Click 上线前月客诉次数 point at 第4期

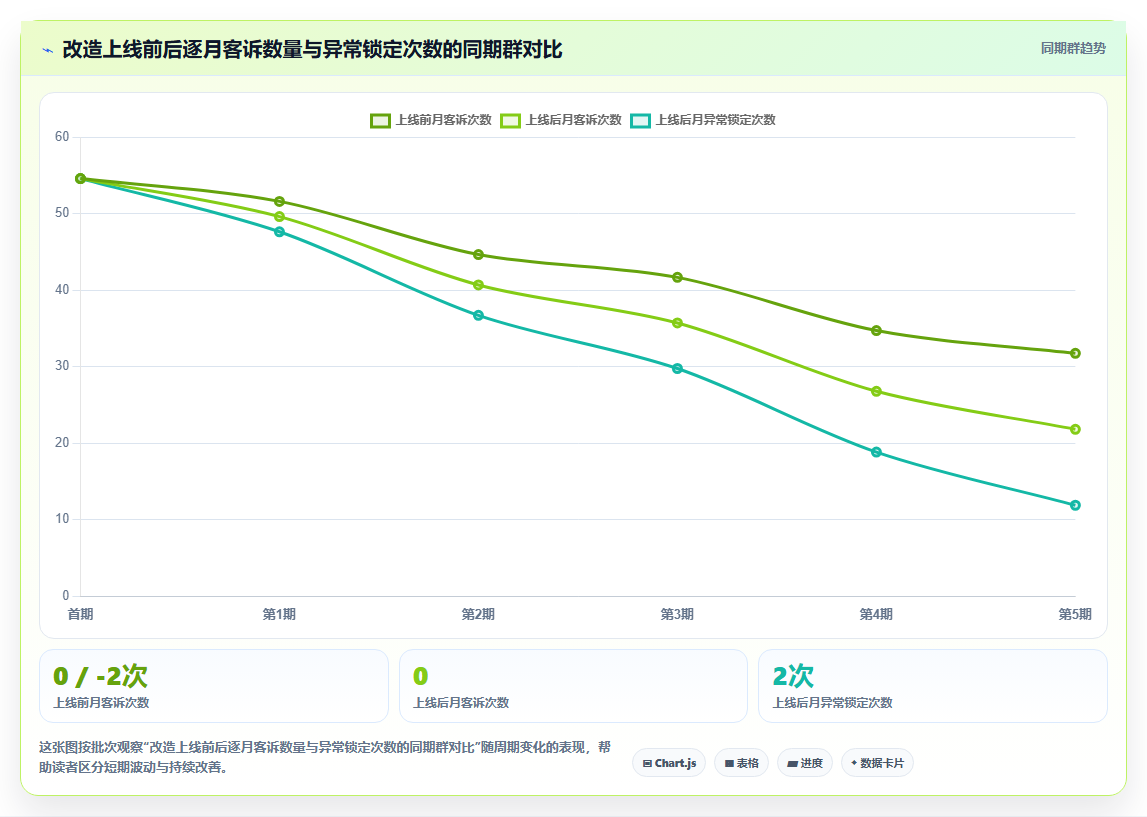coord(876,331)
